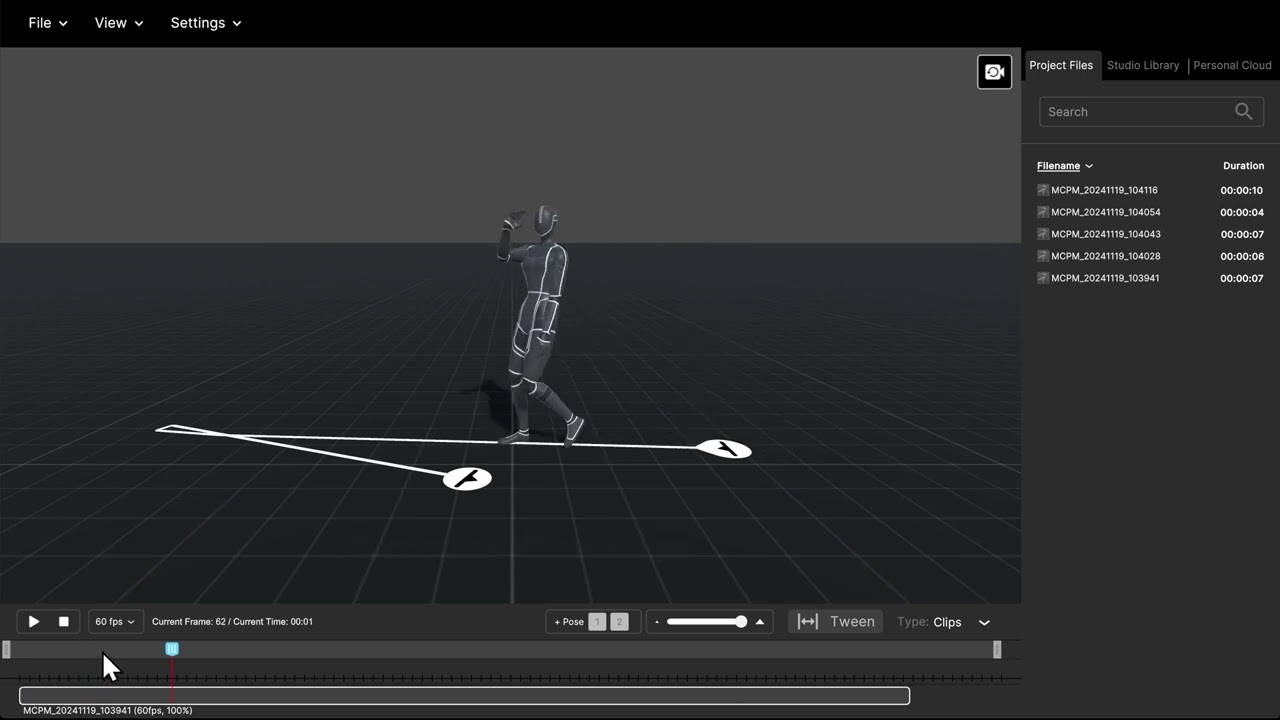Open the File menu
The image size is (1280, 720).
(48, 23)
